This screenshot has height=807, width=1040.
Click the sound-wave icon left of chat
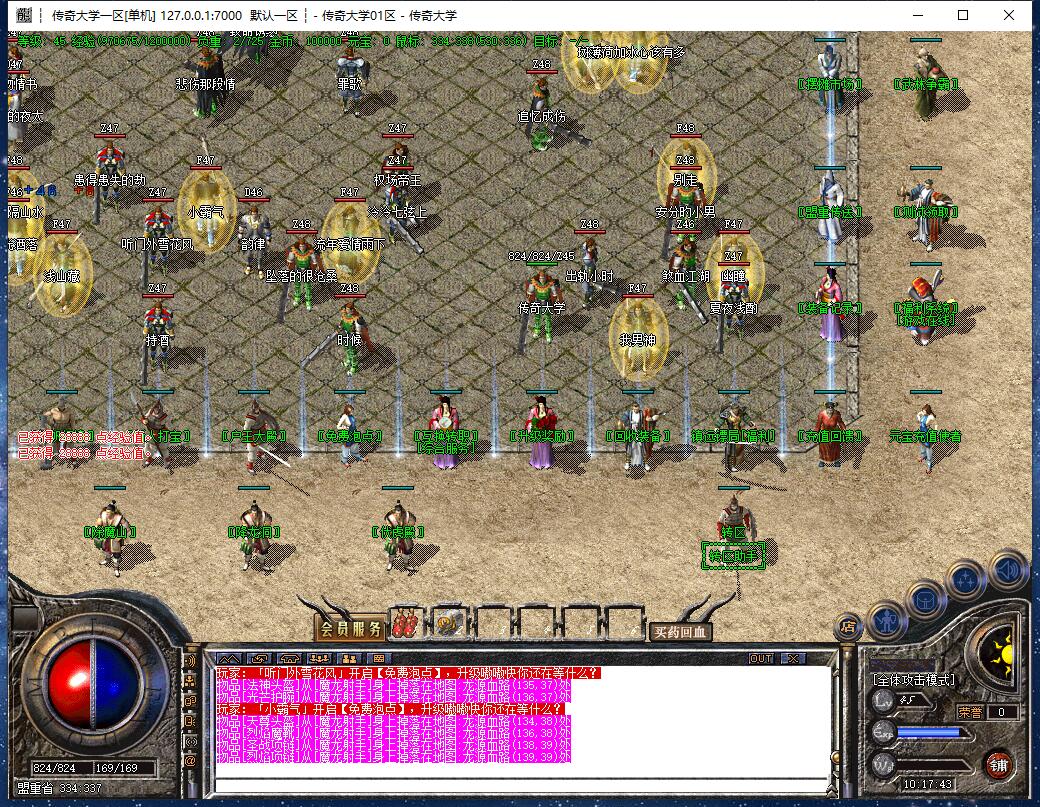pyautogui.click(x=190, y=660)
